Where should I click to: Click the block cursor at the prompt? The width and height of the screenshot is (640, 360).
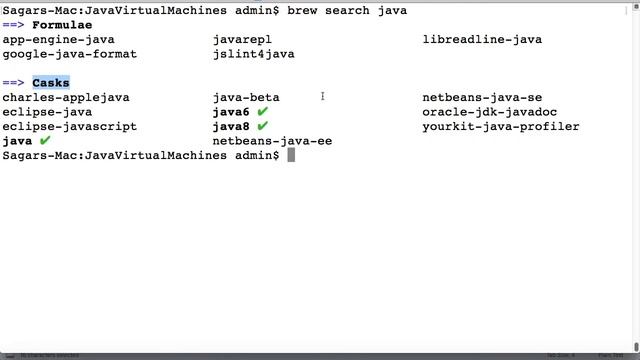tap(291, 155)
